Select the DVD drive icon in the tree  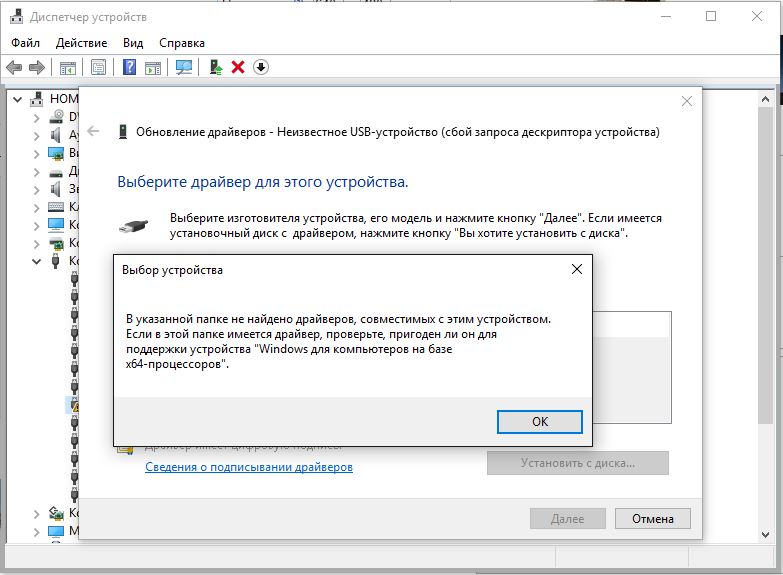tap(56, 117)
